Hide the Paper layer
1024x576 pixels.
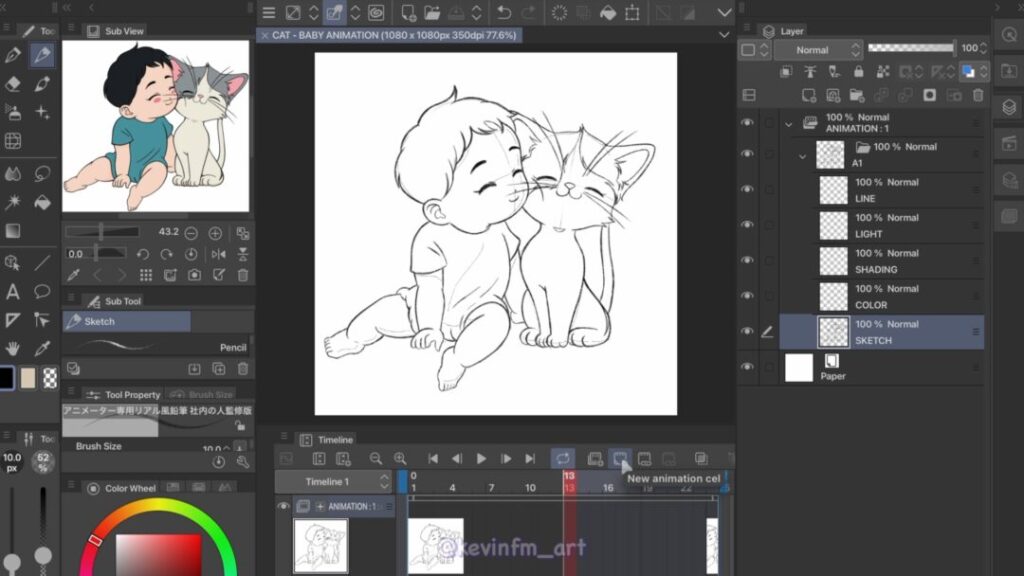[747, 367]
